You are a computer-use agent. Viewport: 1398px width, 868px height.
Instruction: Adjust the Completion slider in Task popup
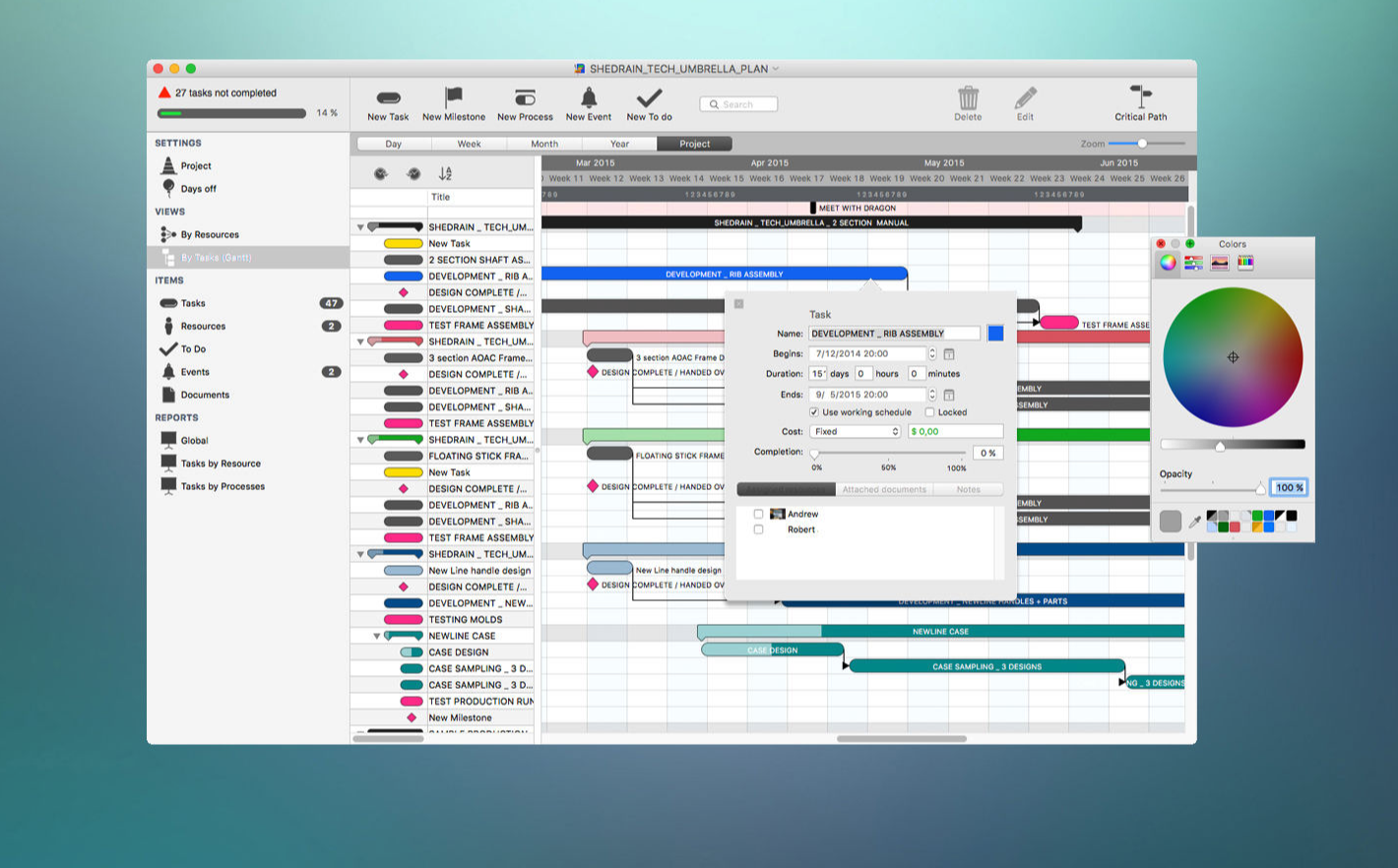890,453
